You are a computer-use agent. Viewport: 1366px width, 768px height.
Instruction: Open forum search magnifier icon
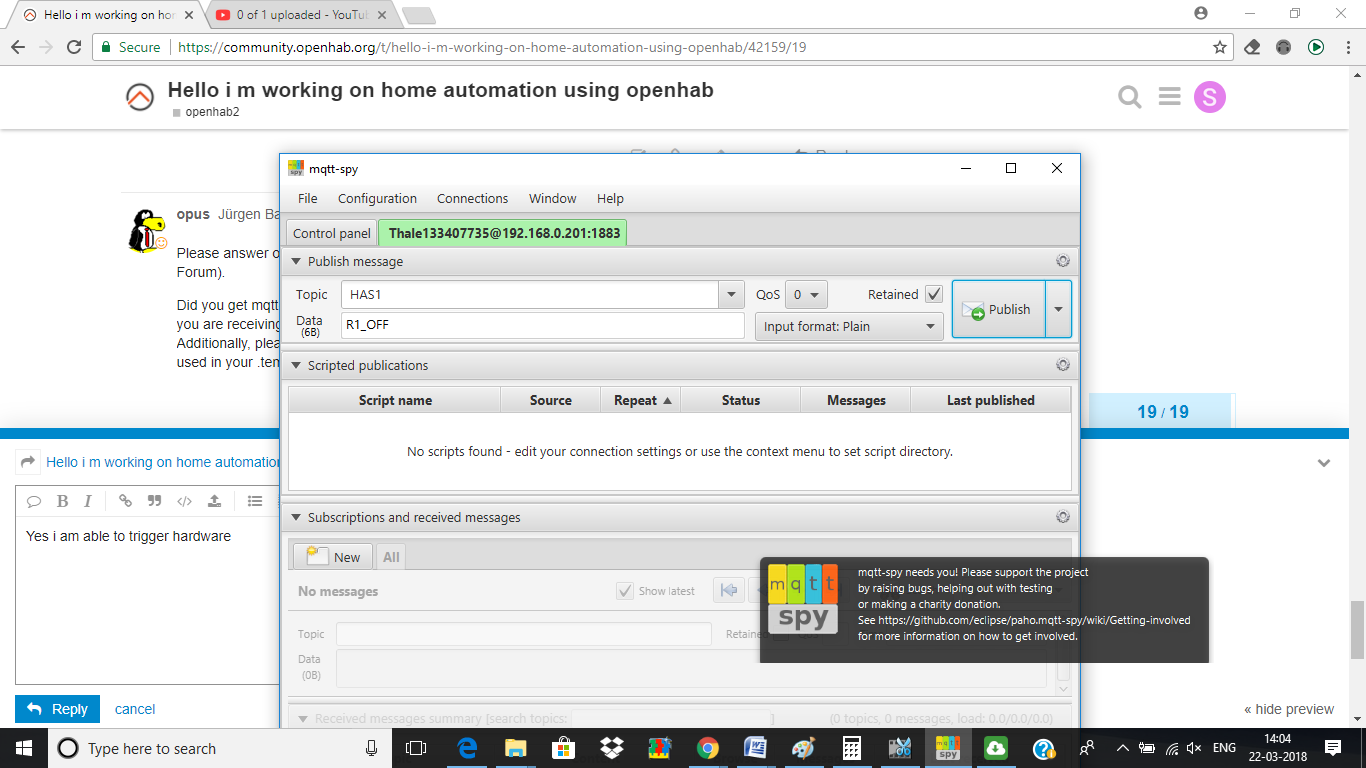(1129, 97)
